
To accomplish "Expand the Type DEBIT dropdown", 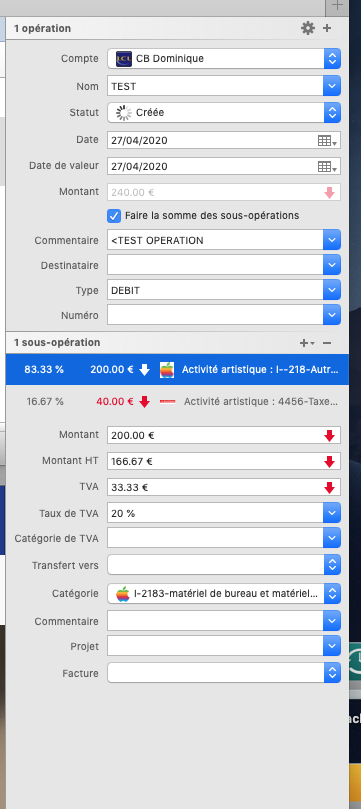I will click(x=333, y=290).
